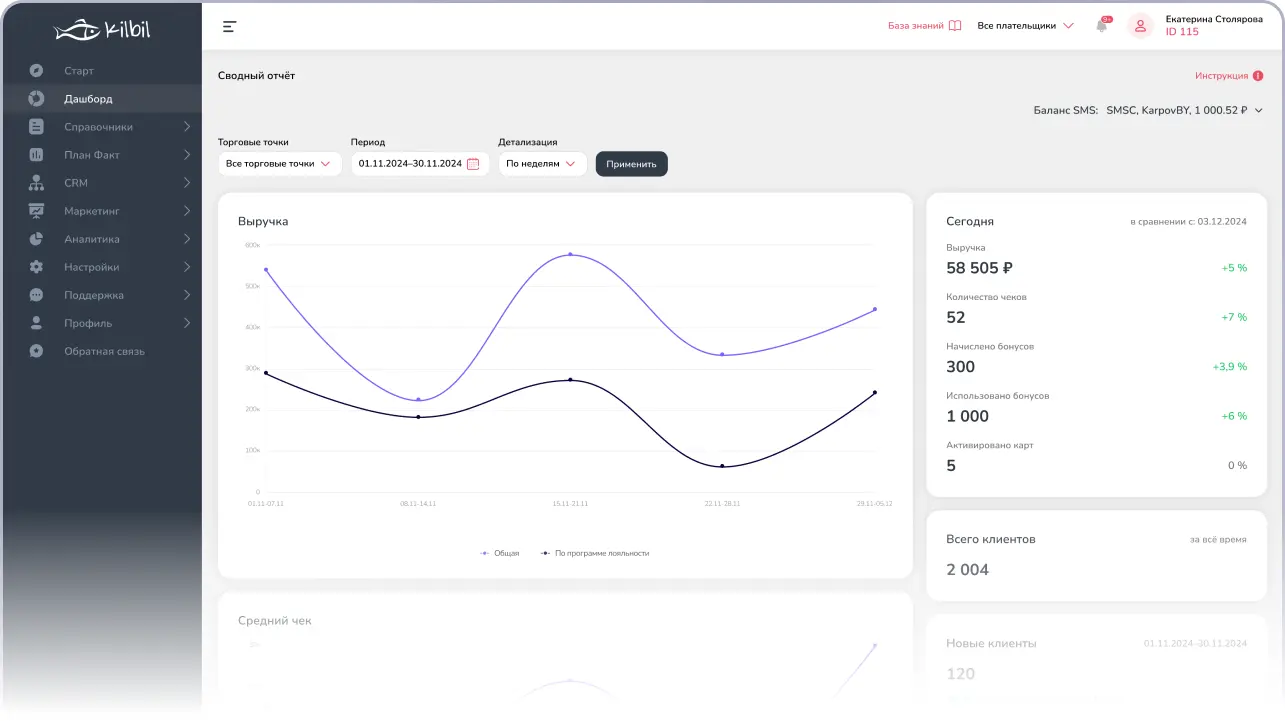Open the По неделям detail dropdown
Screen dimensions: 1285x721
click(x=542, y=164)
